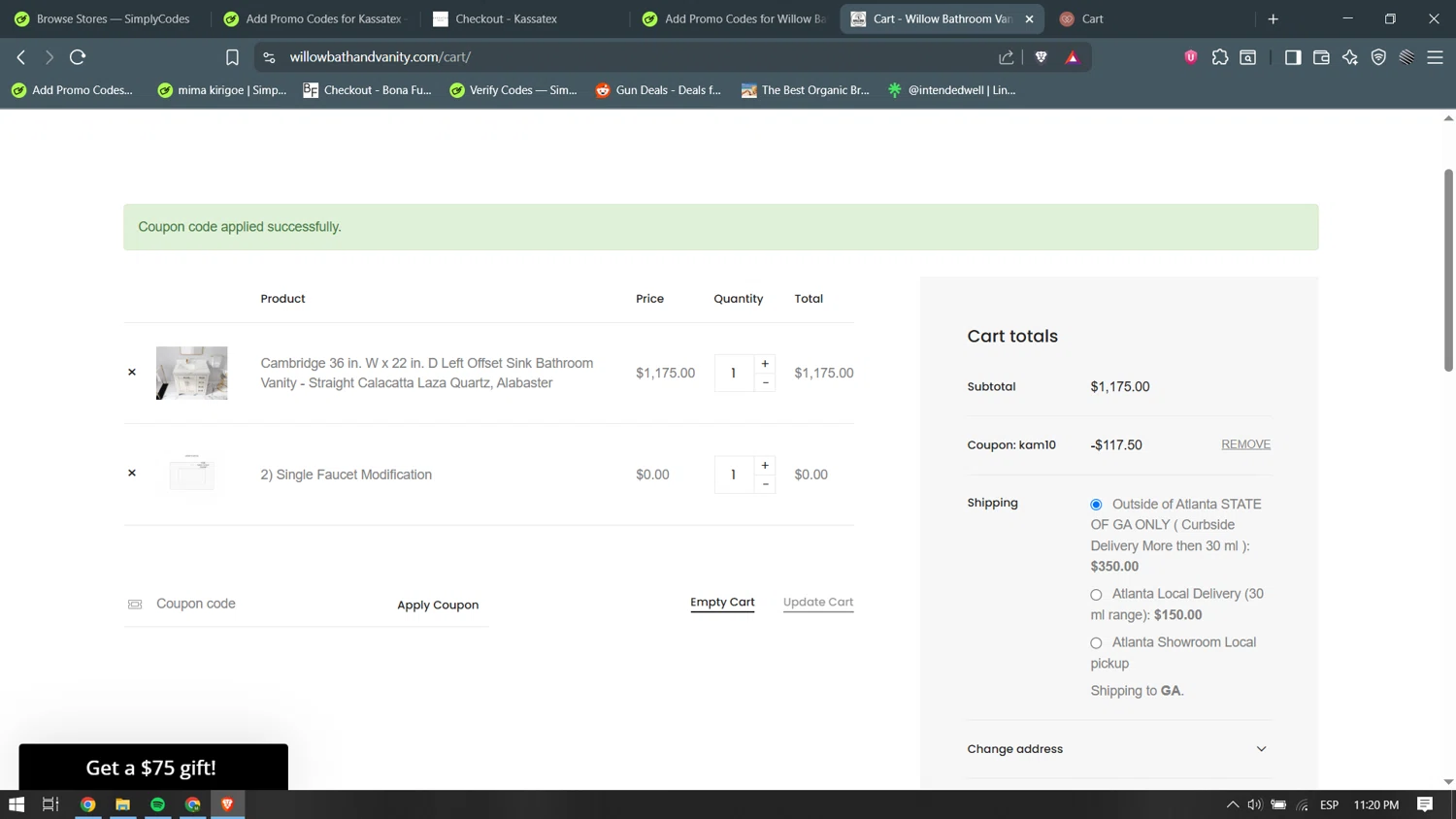The width and height of the screenshot is (1456, 819).
Task: Open Brave Wallet icon
Action: [1321, 57]
